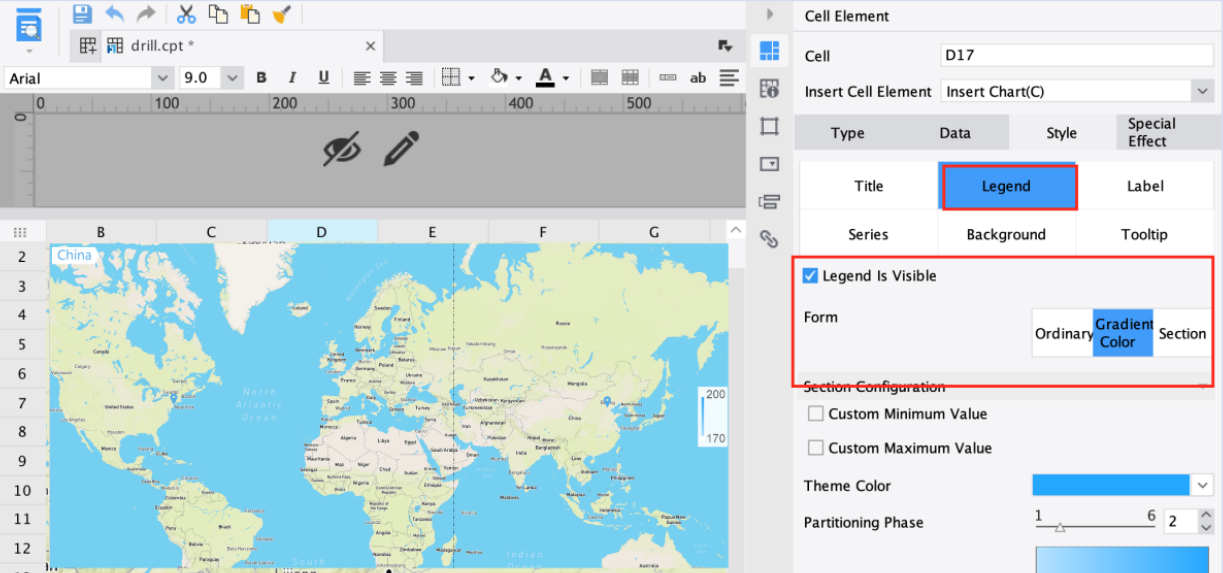This screenshot has width=1223, height=573.
Task: Open the conditional attributes panel icon
Action: click(769, 202)
